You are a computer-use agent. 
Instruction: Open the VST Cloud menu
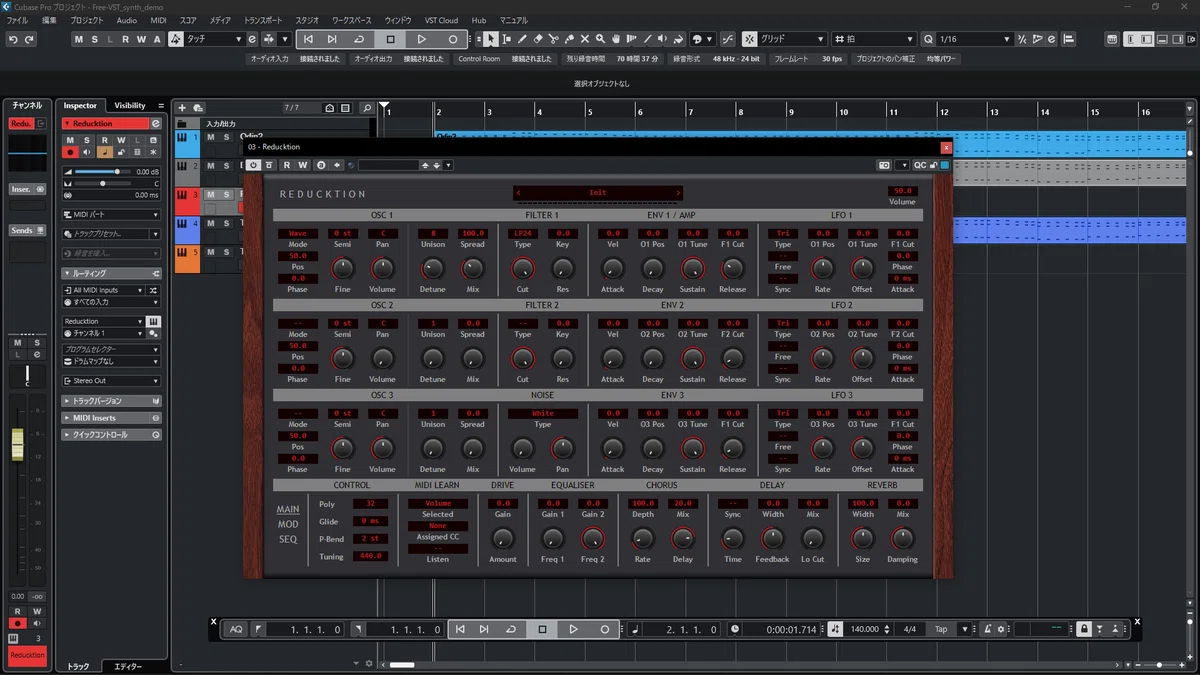(441, 20)
